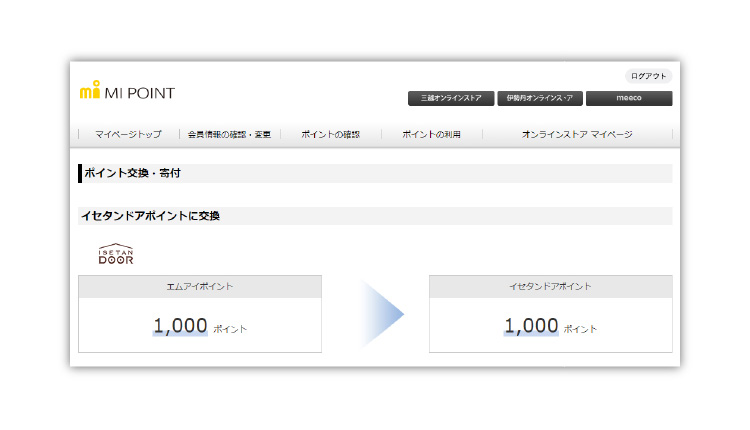
Task: Click the MI POINT logo
Action: [x=127, y=90]
